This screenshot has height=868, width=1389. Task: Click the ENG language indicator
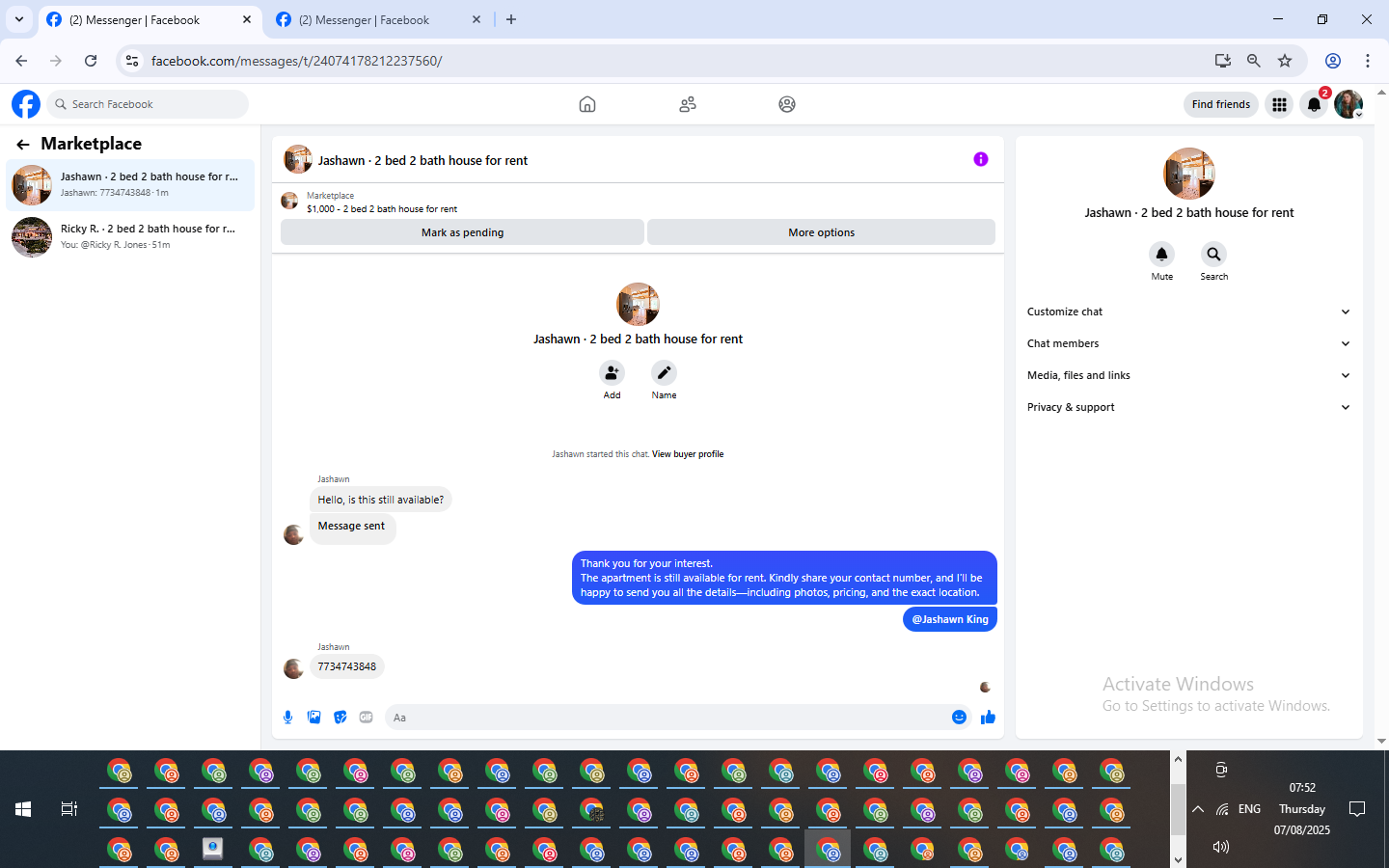pos(1249,809)
